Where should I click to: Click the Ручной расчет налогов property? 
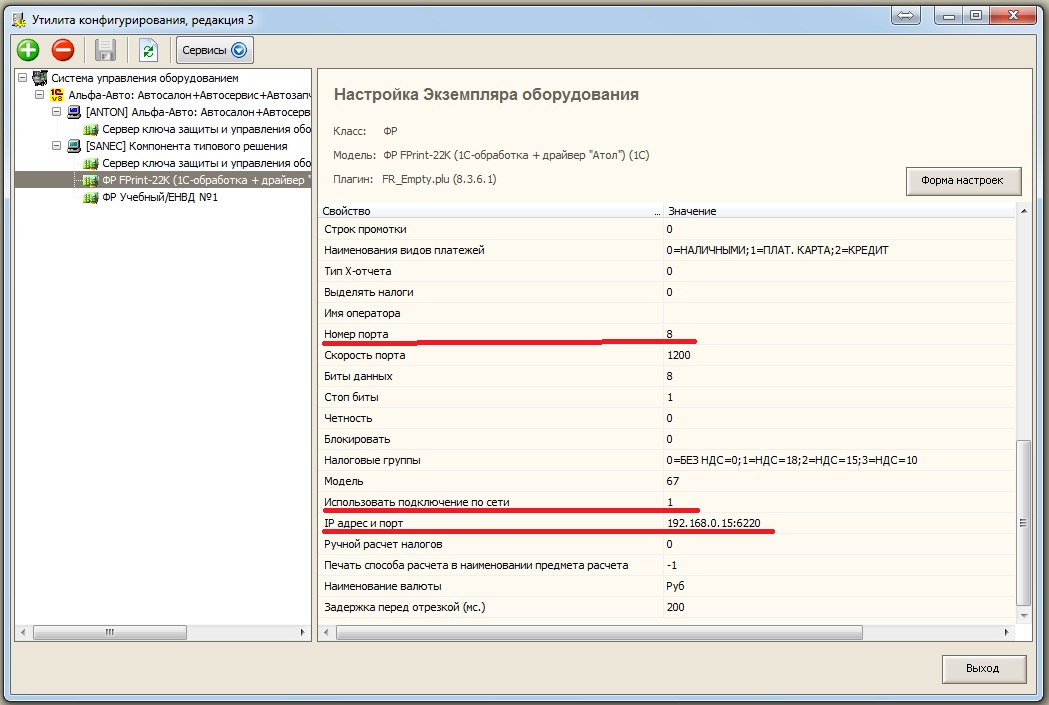tap(383, 544)
